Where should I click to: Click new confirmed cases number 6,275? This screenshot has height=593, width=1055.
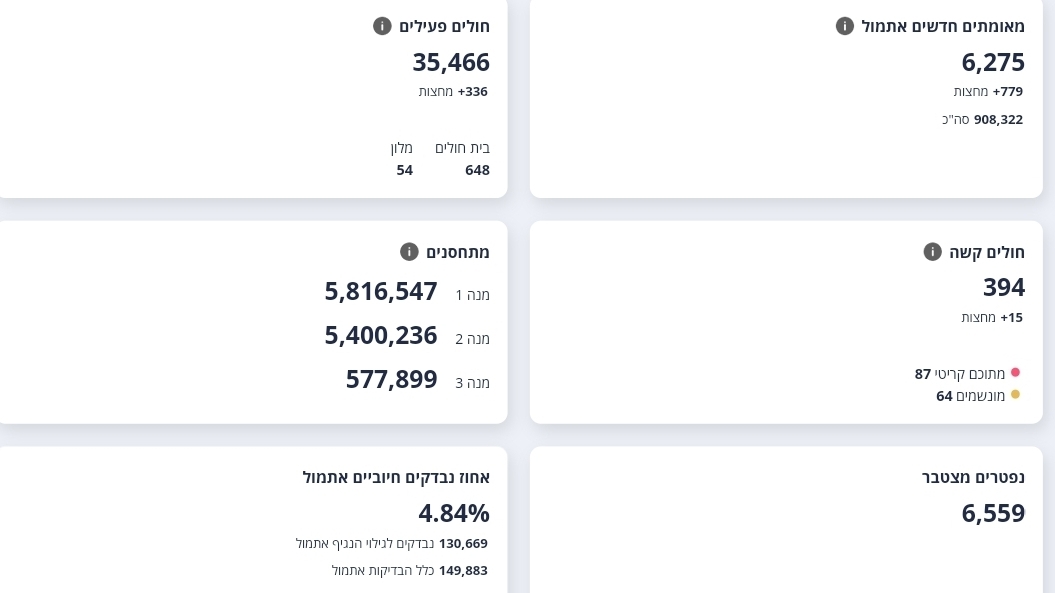993,62
